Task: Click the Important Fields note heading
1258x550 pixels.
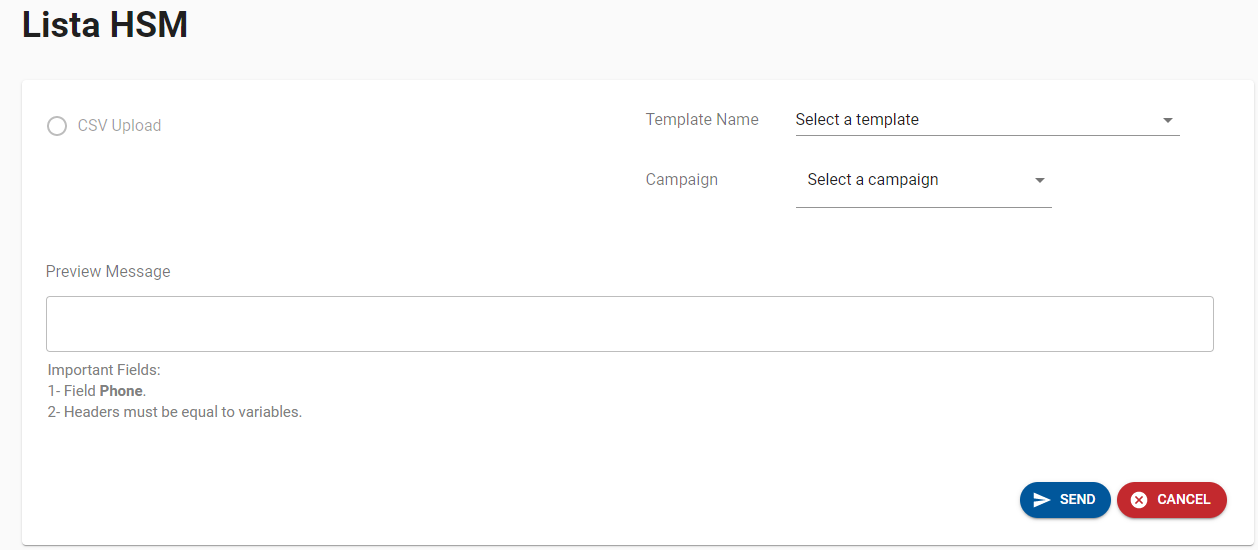Action: 104,370
